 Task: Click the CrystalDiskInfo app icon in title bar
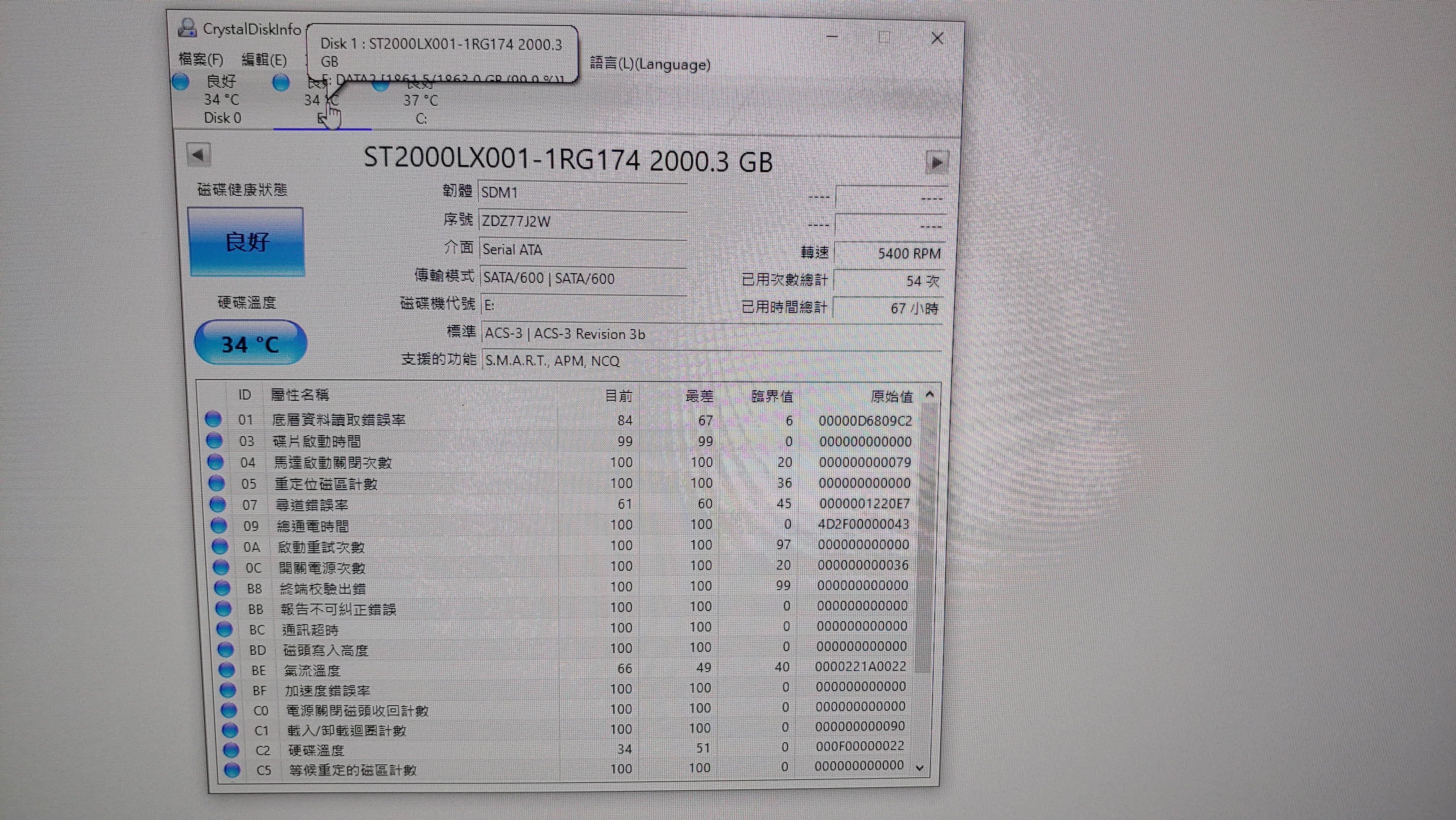tap(187, 28)
